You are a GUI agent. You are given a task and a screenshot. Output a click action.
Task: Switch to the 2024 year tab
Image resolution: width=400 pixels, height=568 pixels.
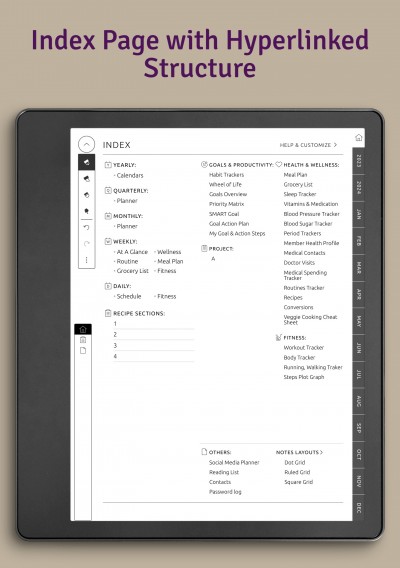click(x=358, y=188)
